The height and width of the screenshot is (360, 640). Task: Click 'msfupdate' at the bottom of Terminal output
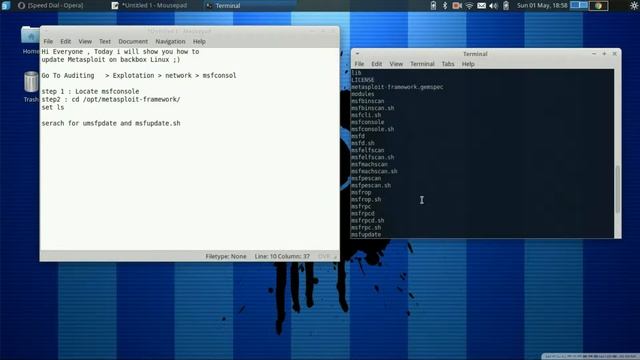(x=366, y=235)
